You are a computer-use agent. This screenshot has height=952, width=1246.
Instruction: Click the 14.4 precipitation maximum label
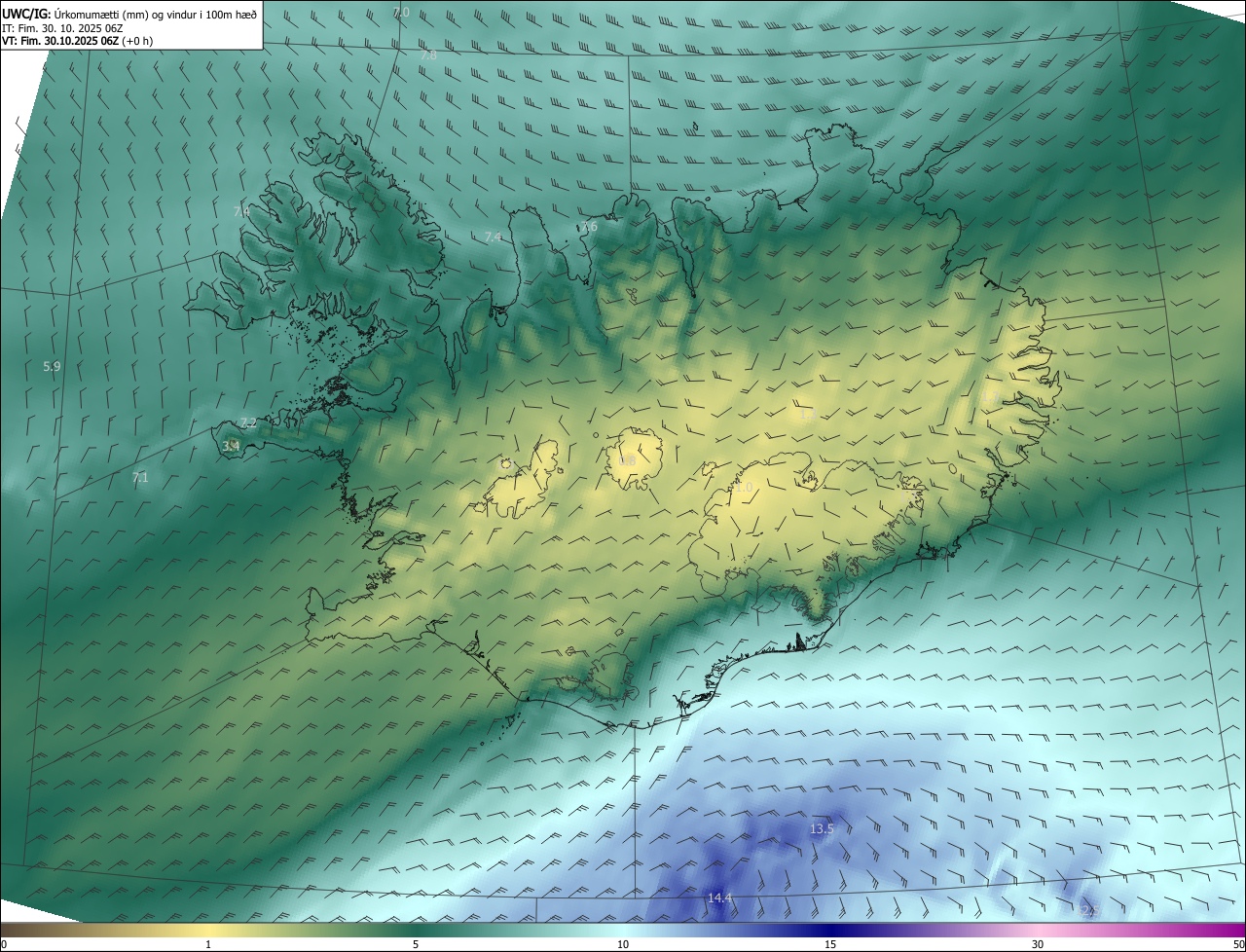(x=719, y=898)
